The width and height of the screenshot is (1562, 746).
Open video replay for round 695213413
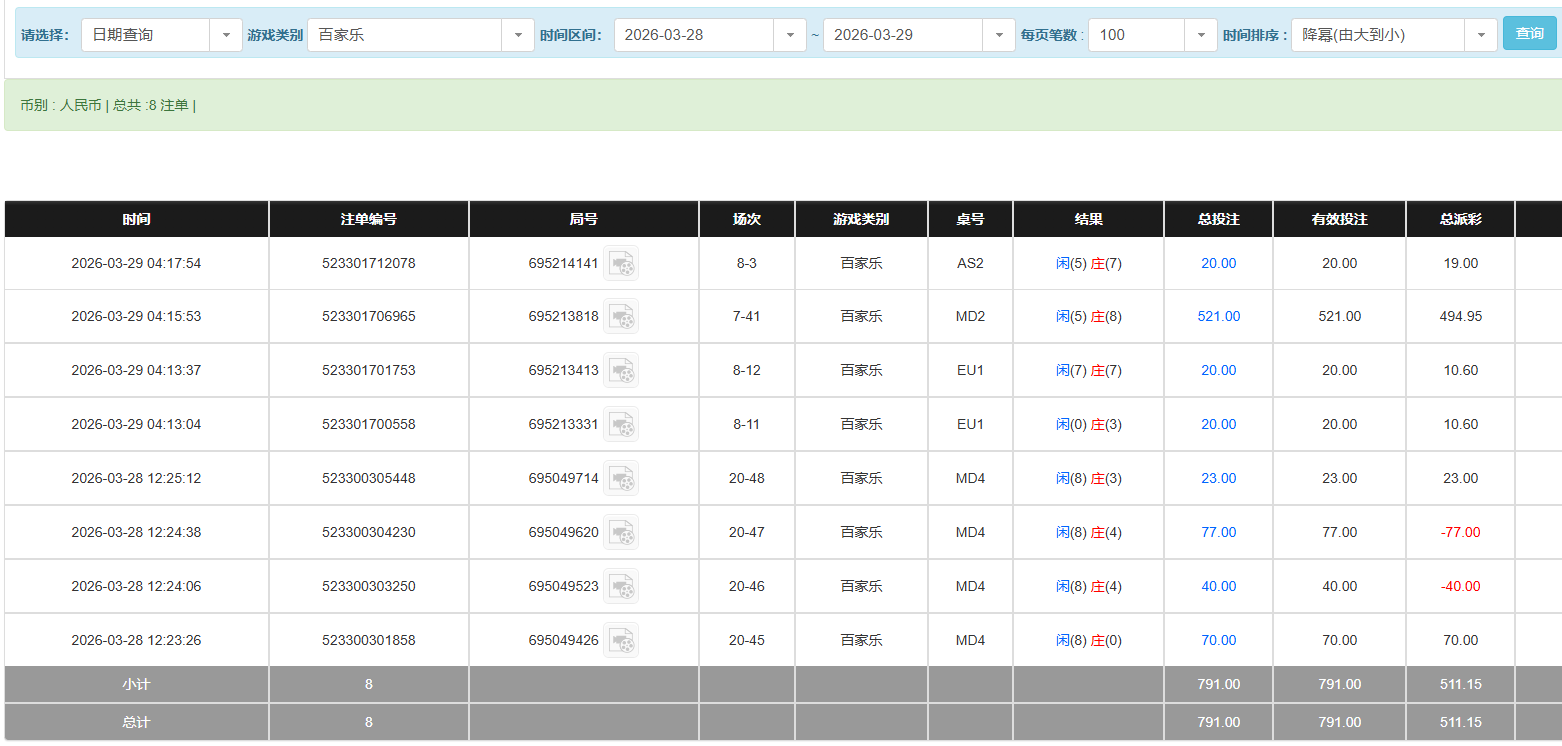tap(621, 371)
